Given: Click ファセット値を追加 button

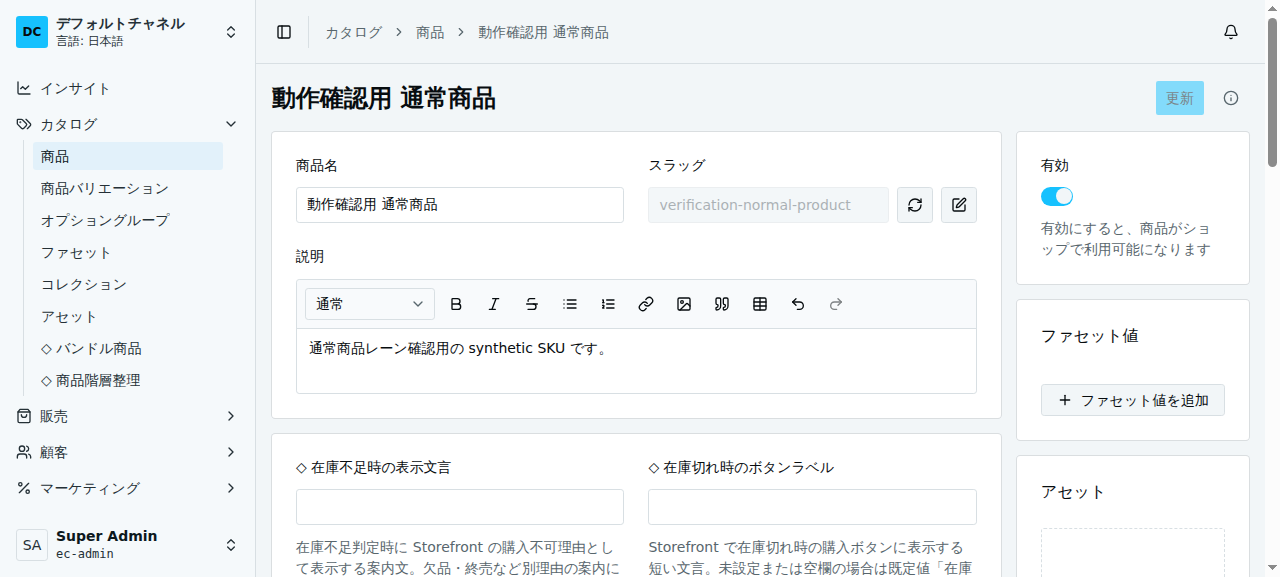Looking at the screenshot, I should (x=1133, y=400).
